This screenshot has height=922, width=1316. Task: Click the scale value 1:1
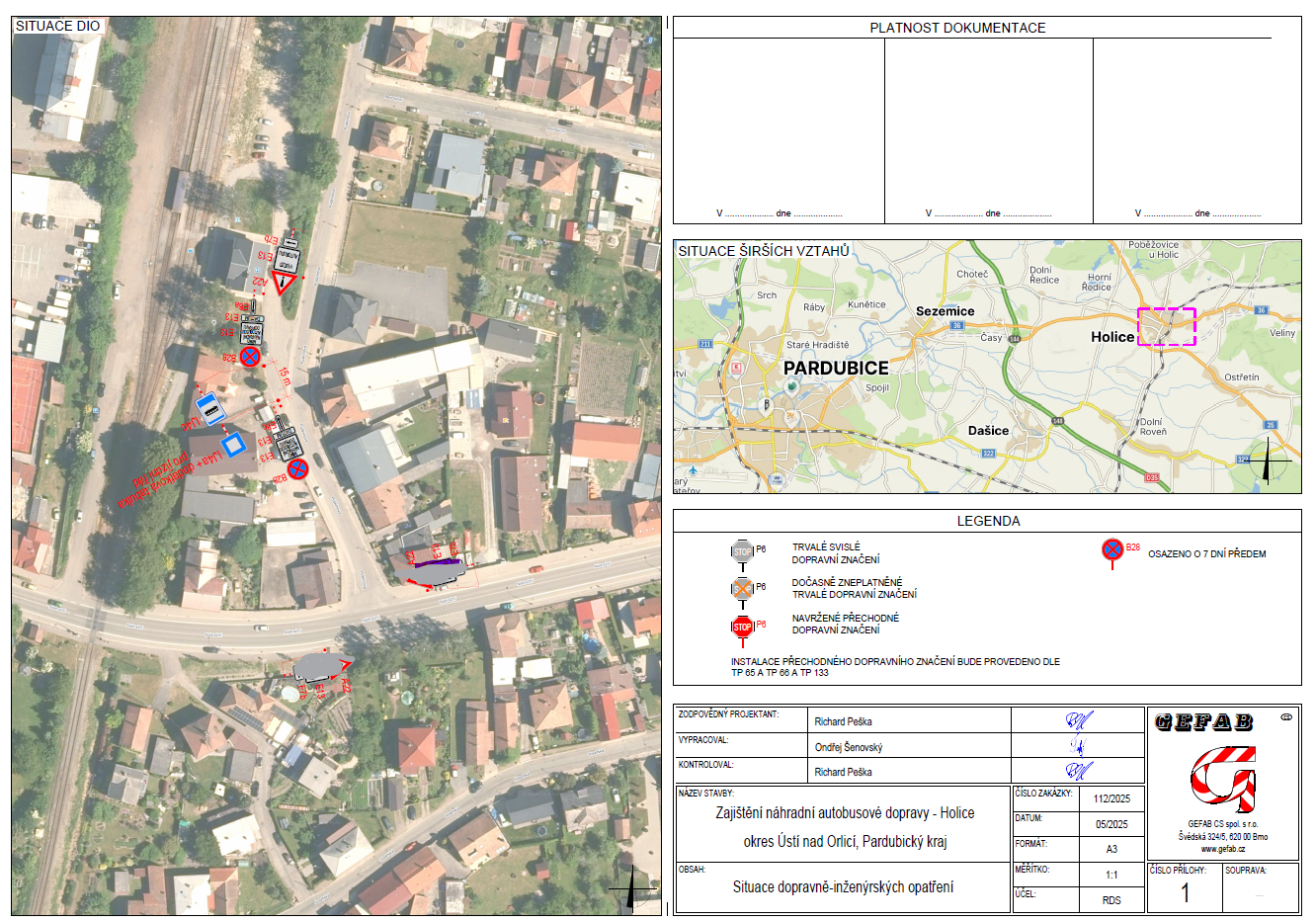(x=1111, y=875)
